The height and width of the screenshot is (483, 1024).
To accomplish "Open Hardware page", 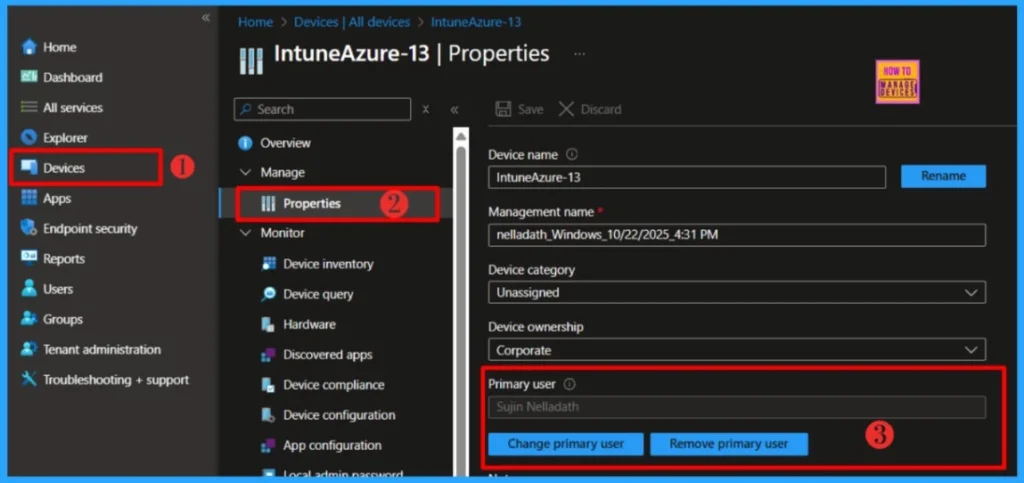I will pos(310,324).
